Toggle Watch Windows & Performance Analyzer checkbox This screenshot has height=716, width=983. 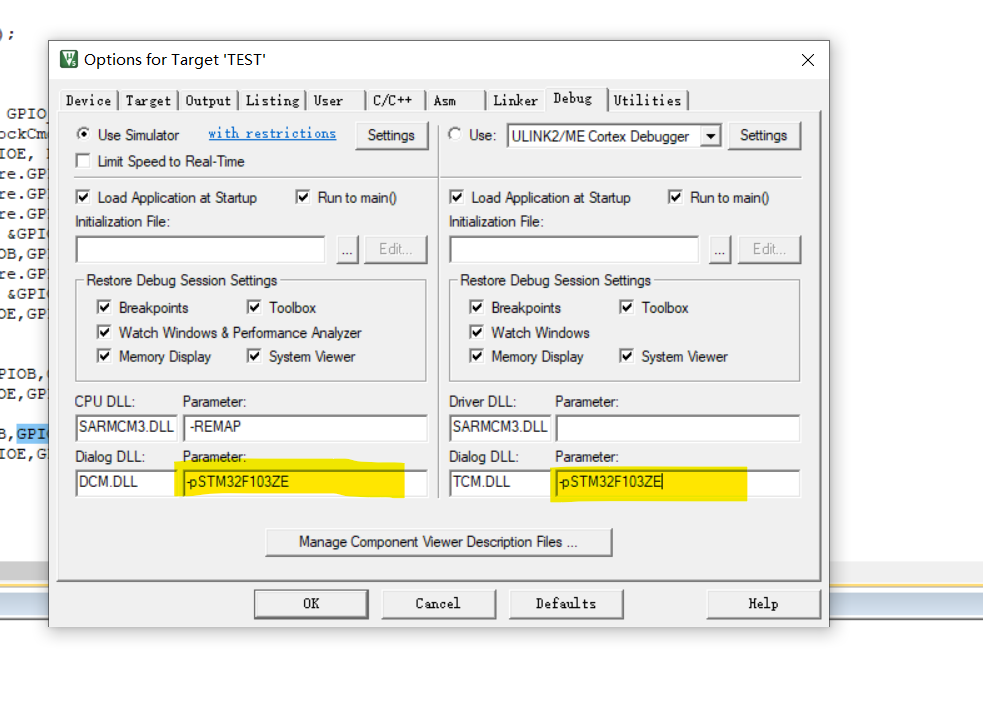104,332
